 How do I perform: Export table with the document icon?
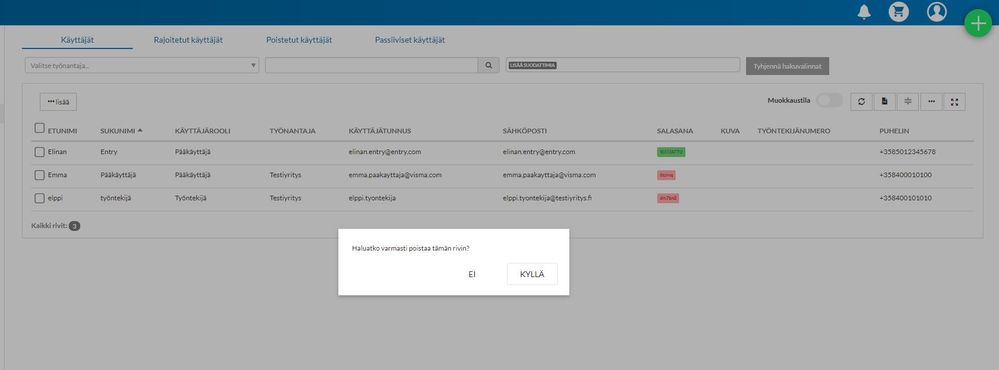point(884,101)
